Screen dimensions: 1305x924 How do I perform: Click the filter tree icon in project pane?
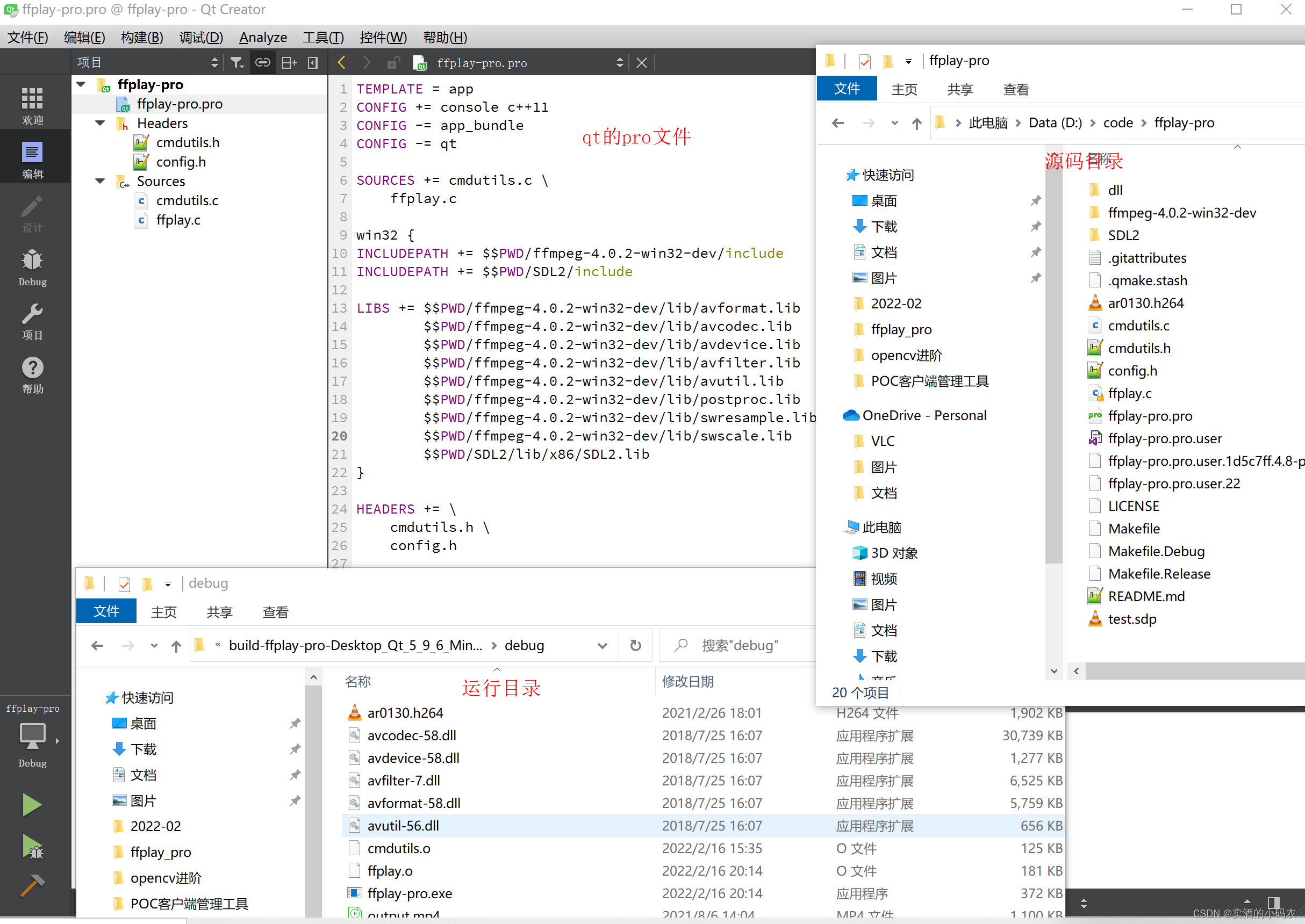tap(236, 63)
